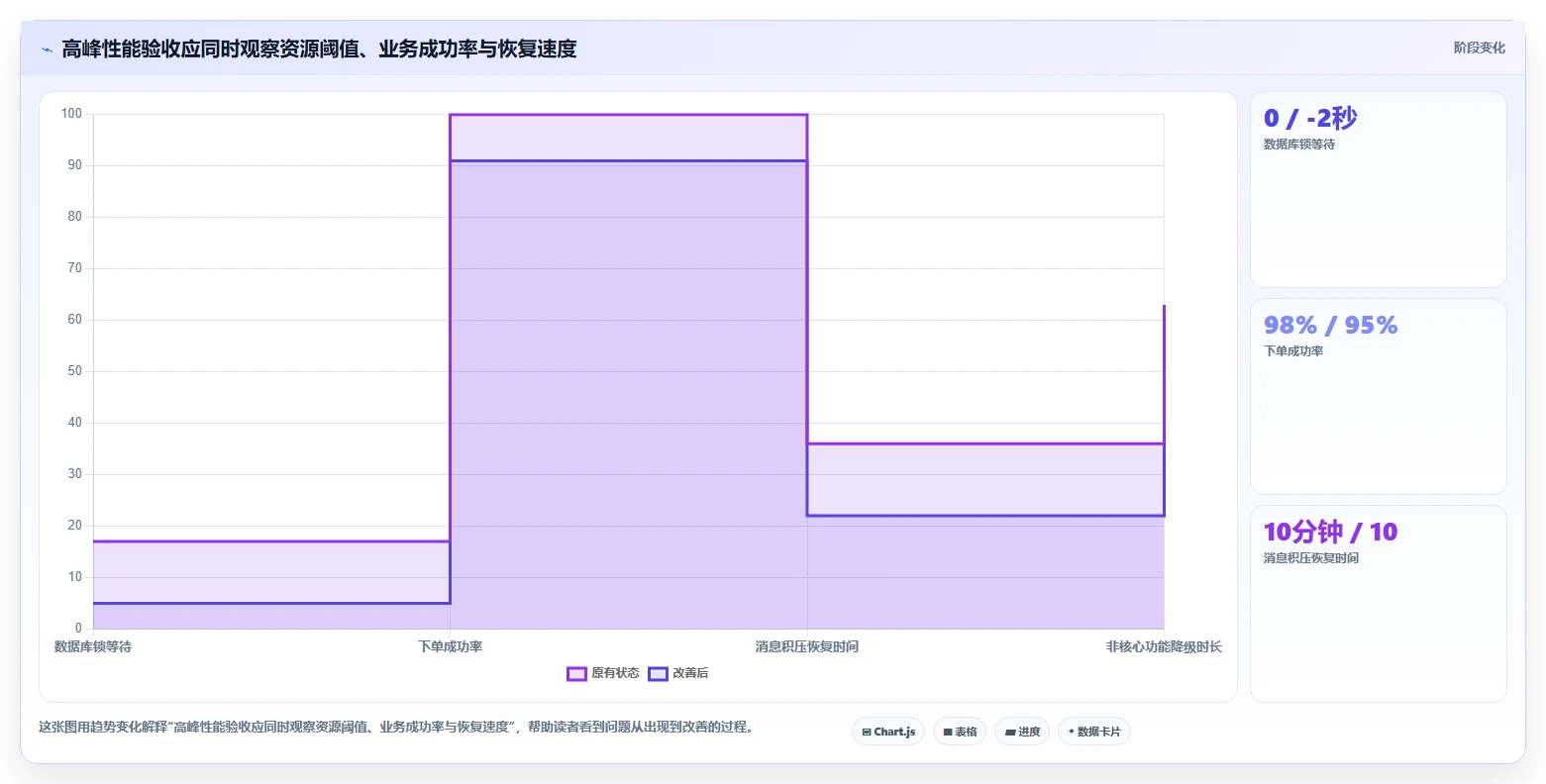Viewport: 1546px width, 784px height.
Task: Click the 非核心功能降级时长 x-axis label
Action: [1164, 646]
